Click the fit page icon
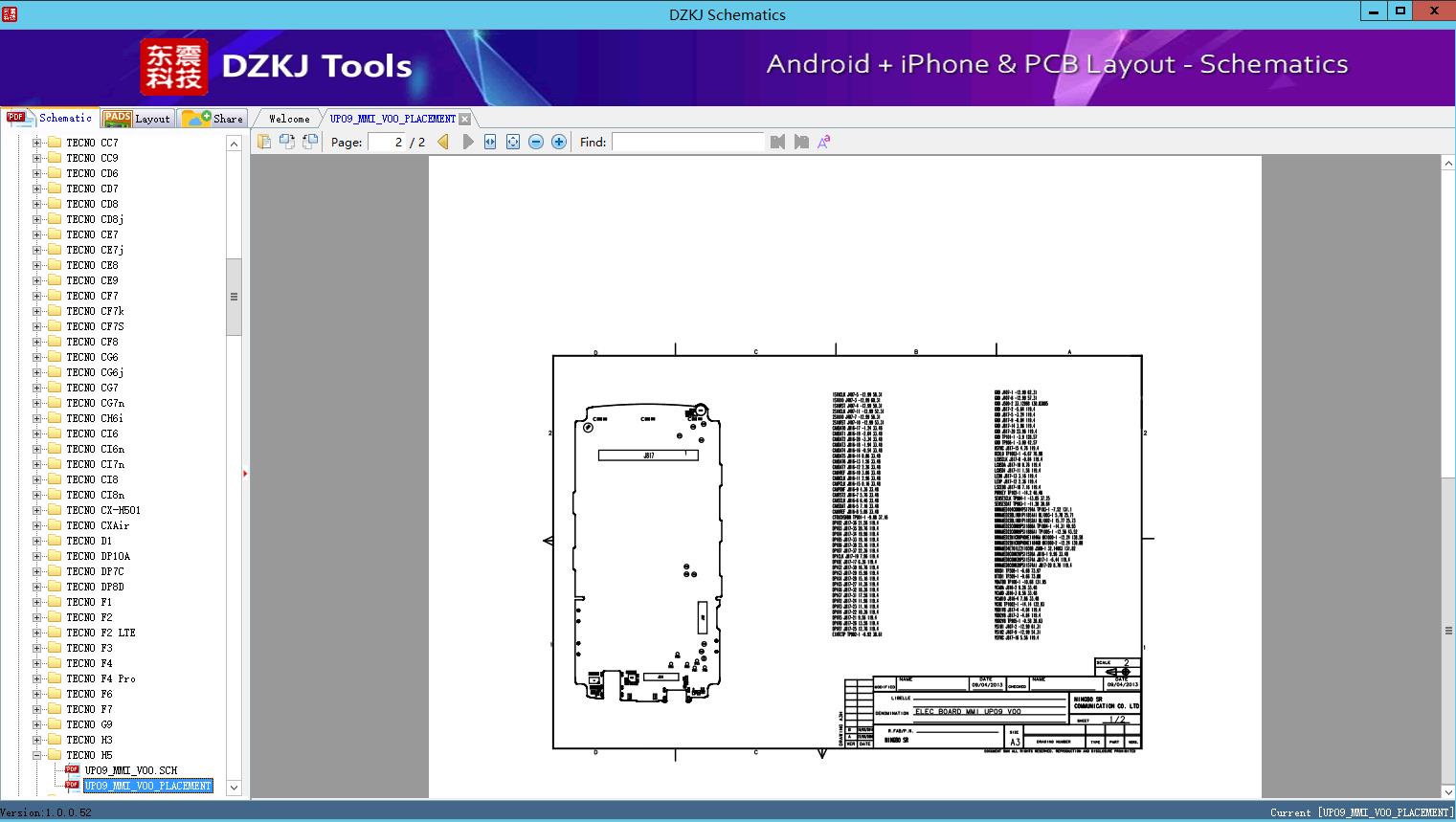The image size is (1456, 822). pyautogui.click(x=513, y=142)
